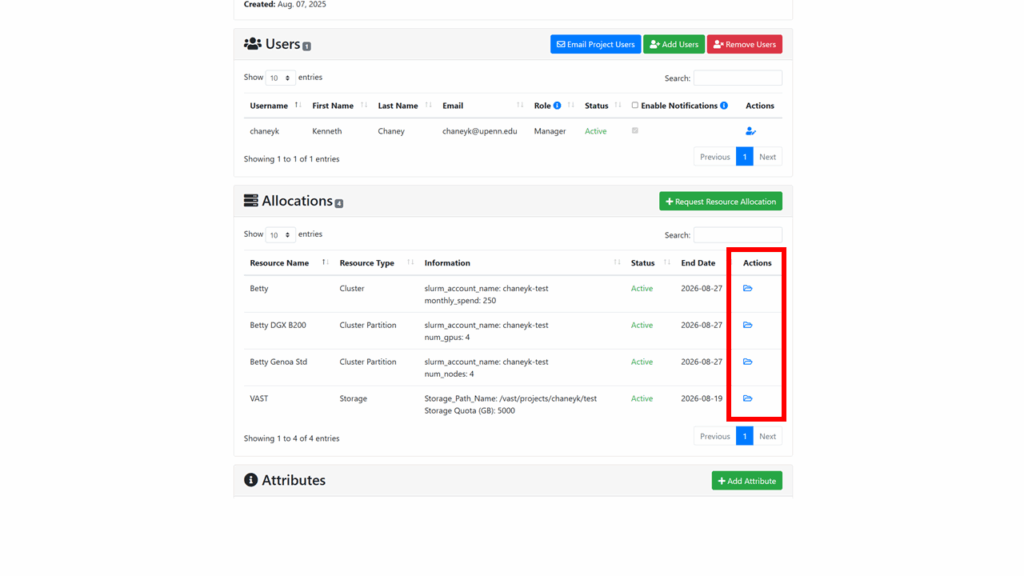Toggle chaneyk's notification checkbox in the row
This screenshot has width=1024, height=576.
click(635, 131)
